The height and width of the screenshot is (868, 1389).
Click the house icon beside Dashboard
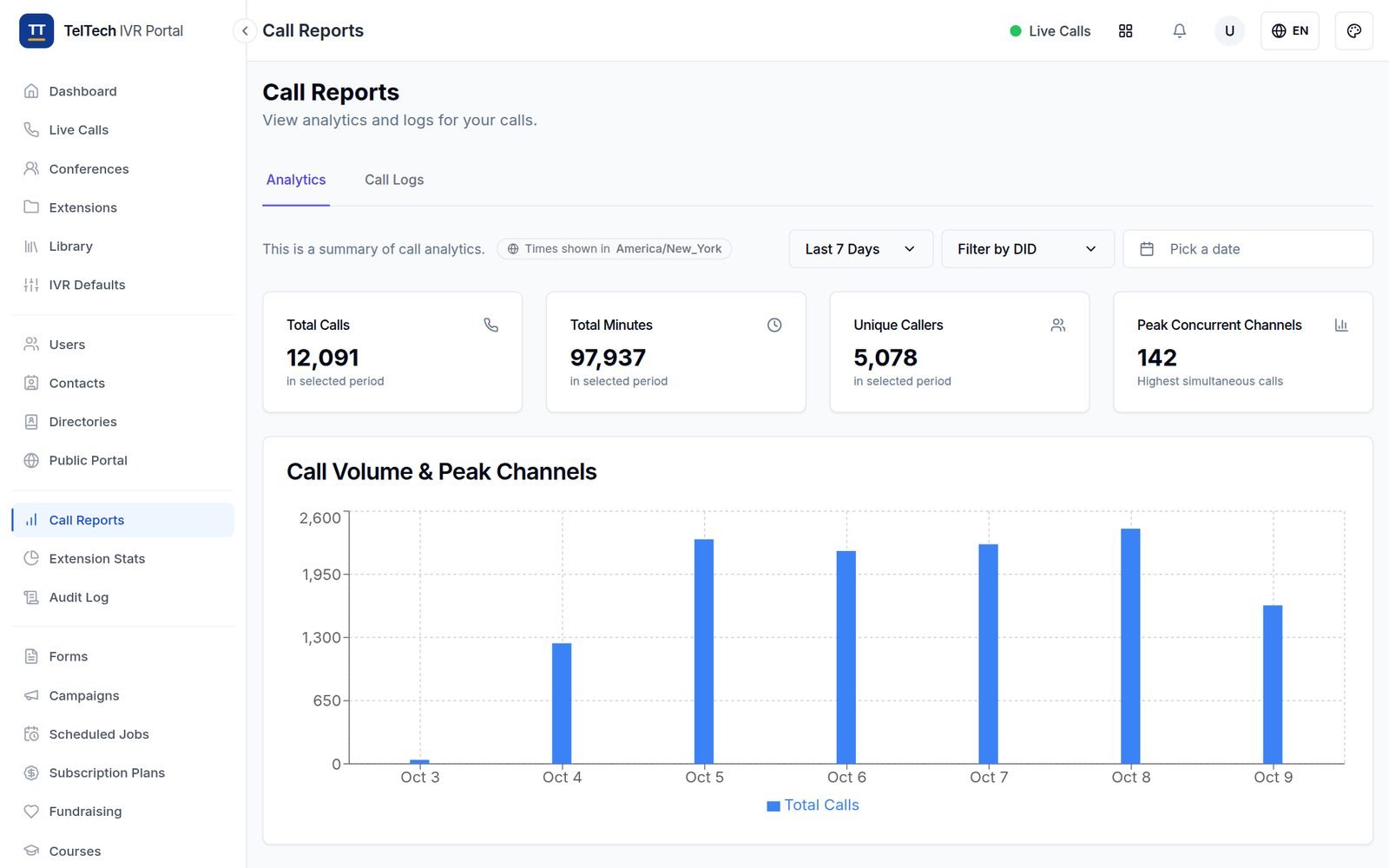pyautogui.click(x=31, y=91)
